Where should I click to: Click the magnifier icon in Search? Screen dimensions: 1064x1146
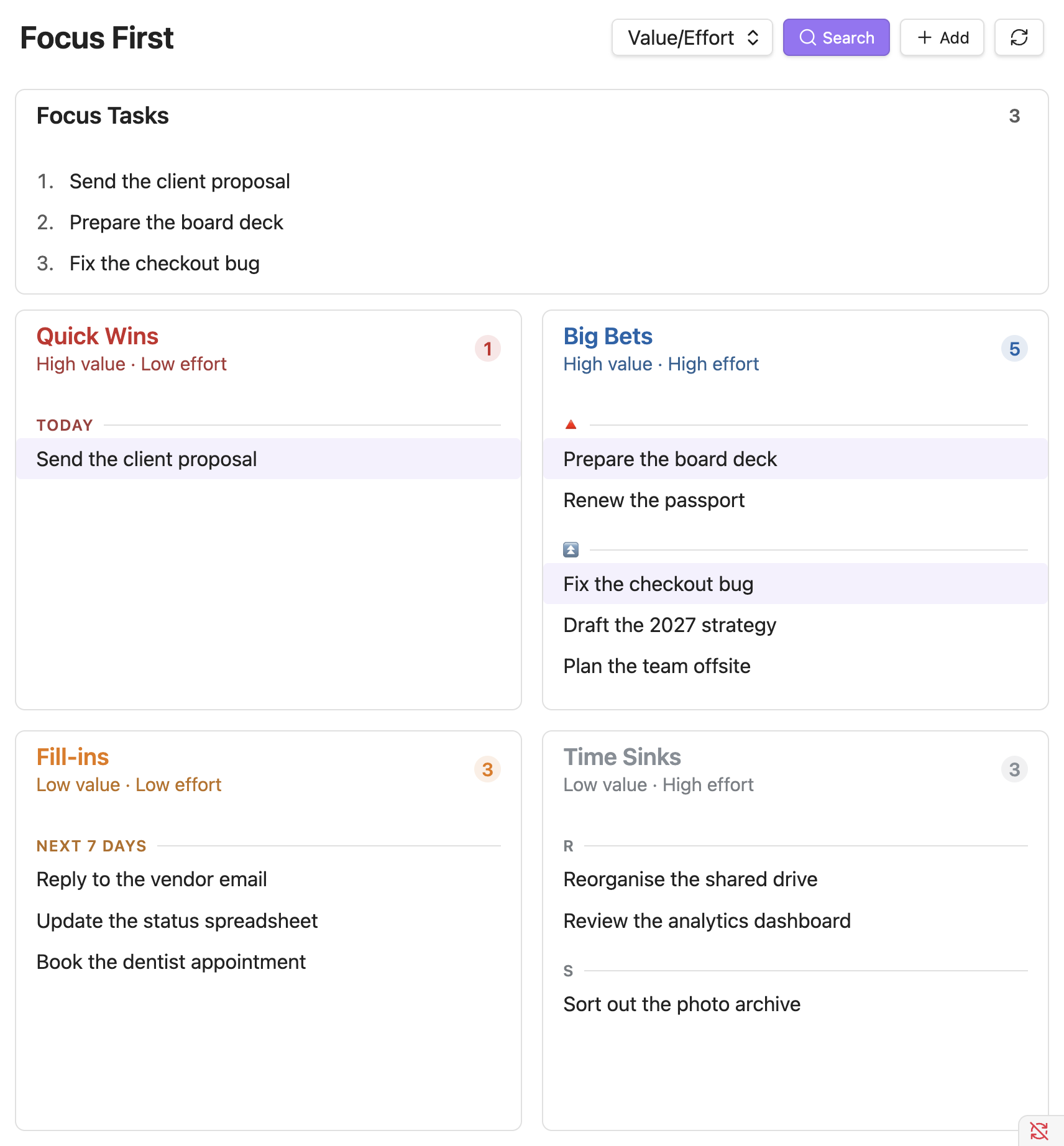(x=807, y=37)
